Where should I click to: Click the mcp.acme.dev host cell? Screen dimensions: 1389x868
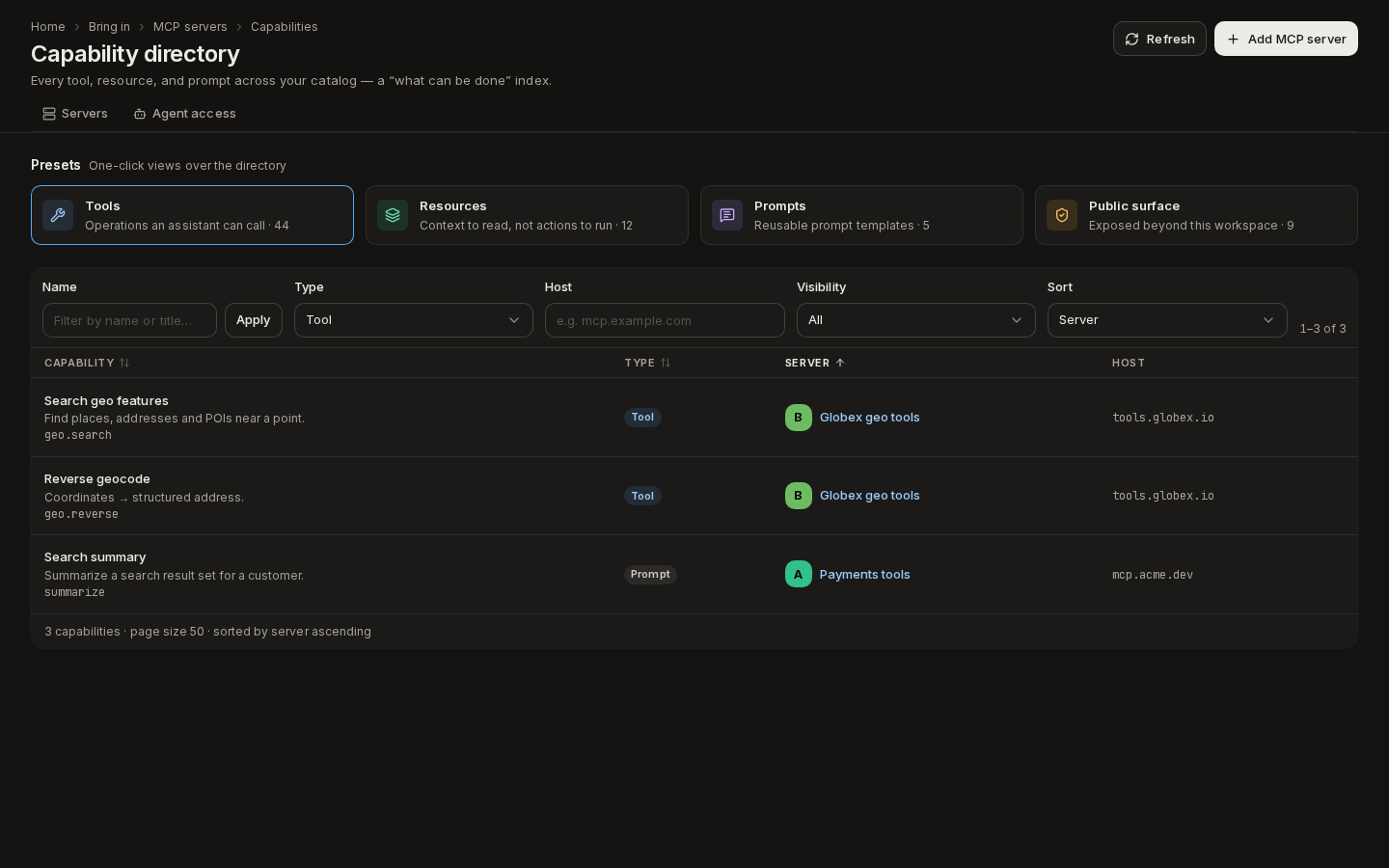[x=1153, y=575]
